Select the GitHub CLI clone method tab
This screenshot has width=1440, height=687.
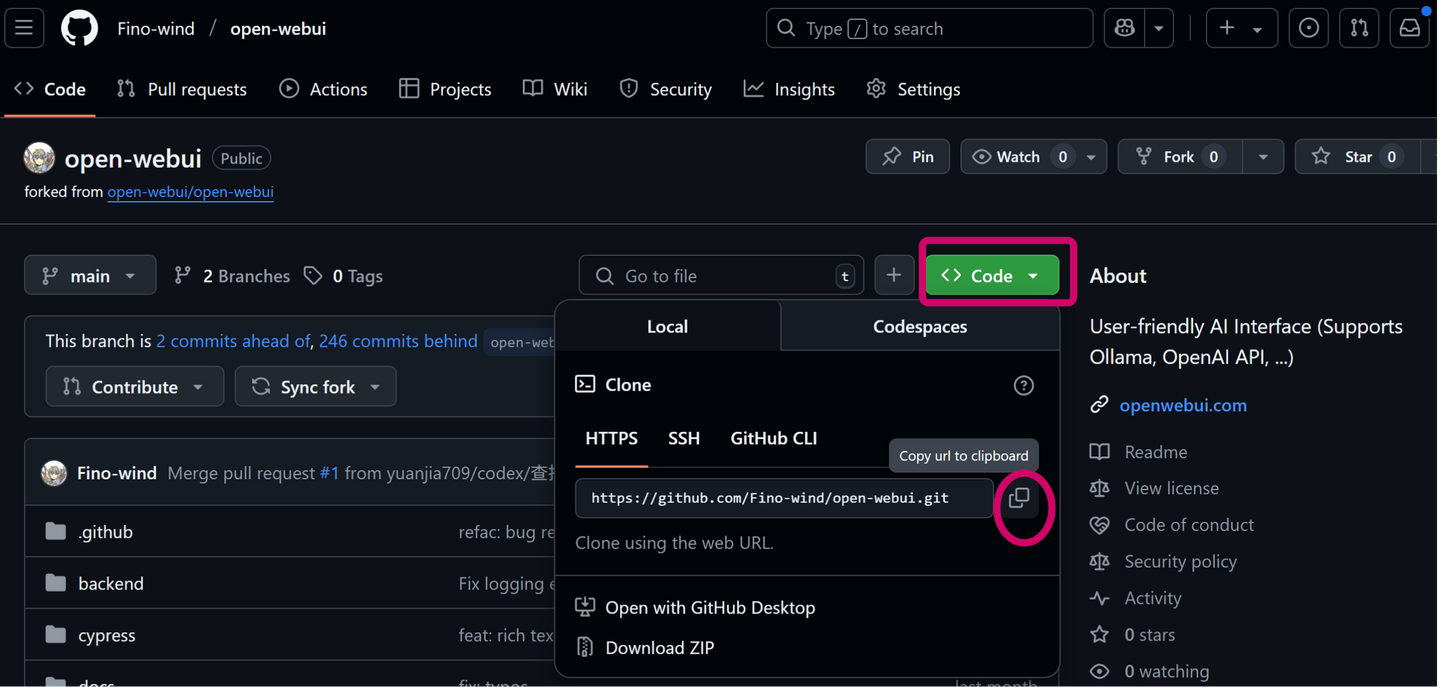[774, 438]
